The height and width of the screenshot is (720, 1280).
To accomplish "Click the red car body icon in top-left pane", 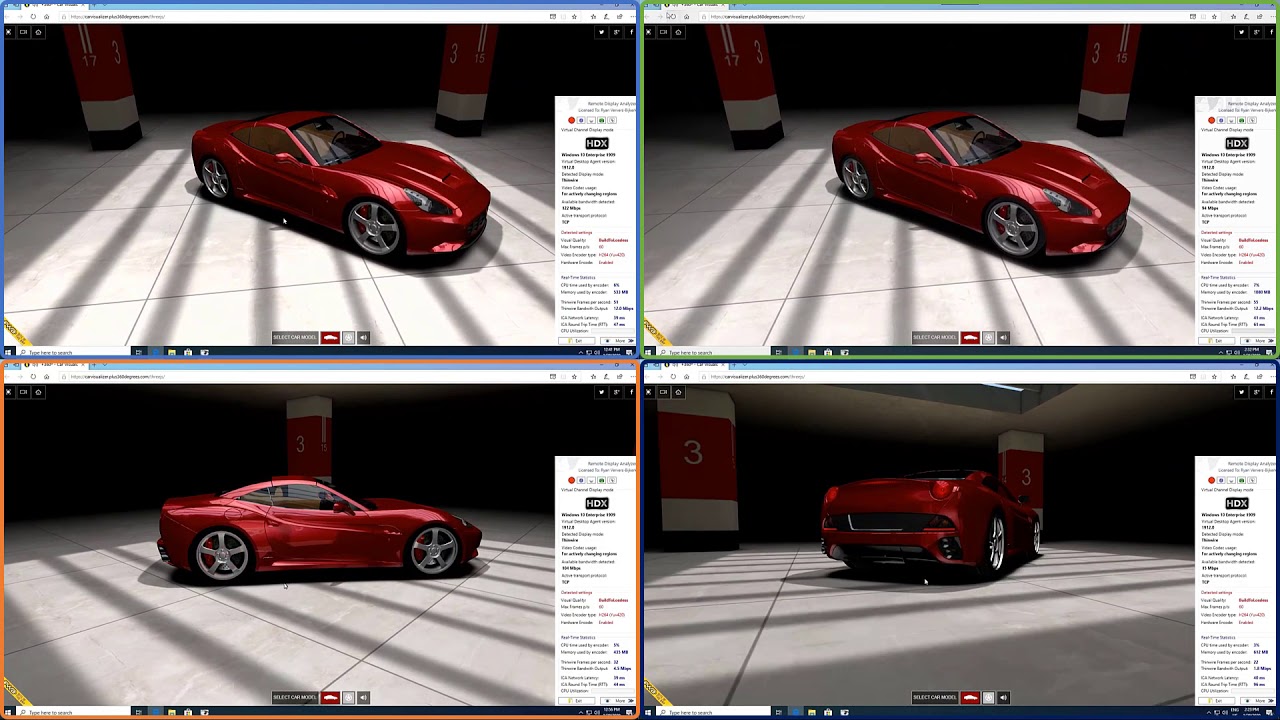I will pos(330,337).
